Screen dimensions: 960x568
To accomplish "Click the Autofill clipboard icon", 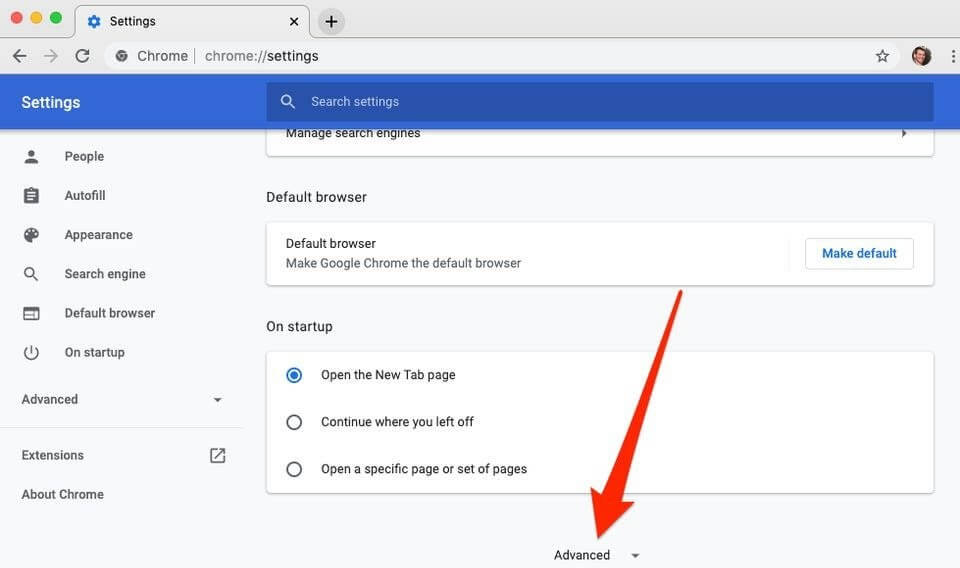I will pos(31,196).
